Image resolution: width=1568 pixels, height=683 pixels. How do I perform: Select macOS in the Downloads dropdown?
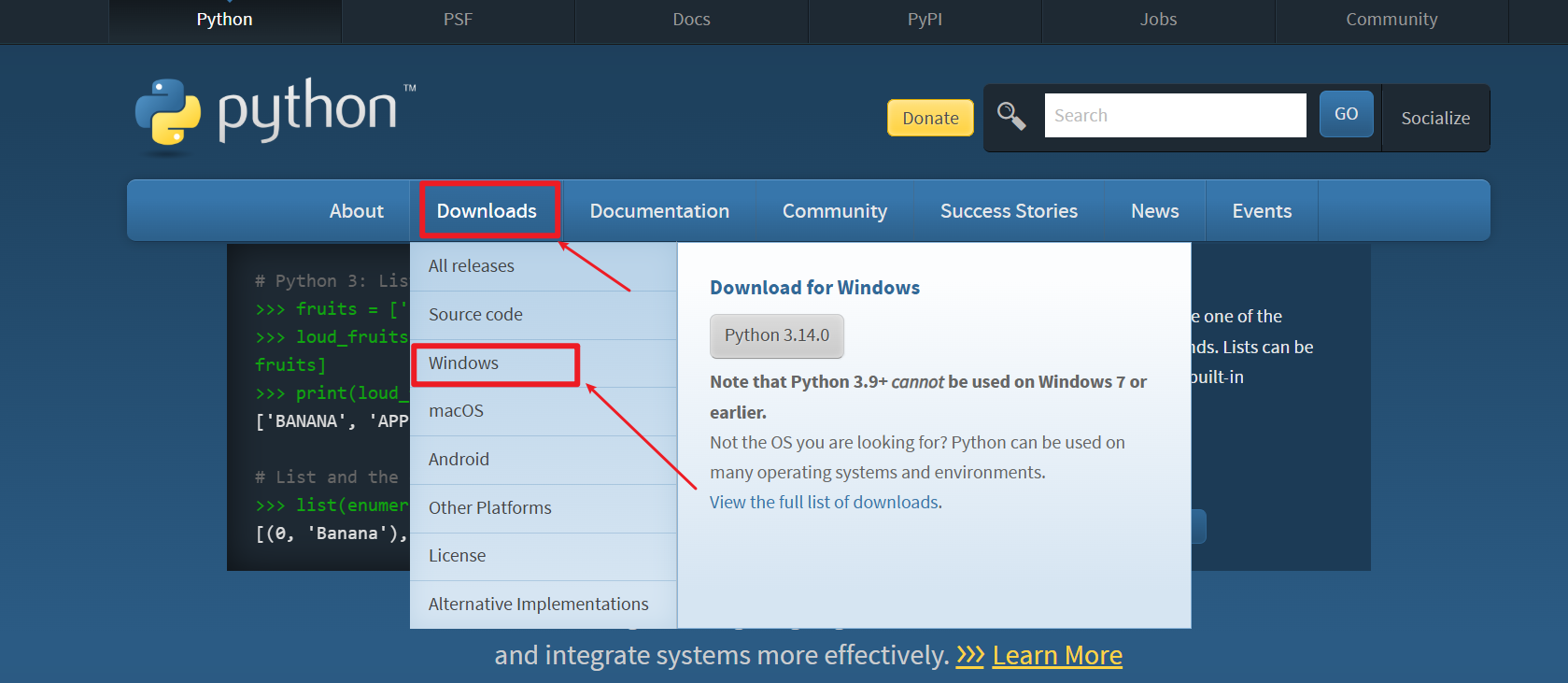point(544,411)
